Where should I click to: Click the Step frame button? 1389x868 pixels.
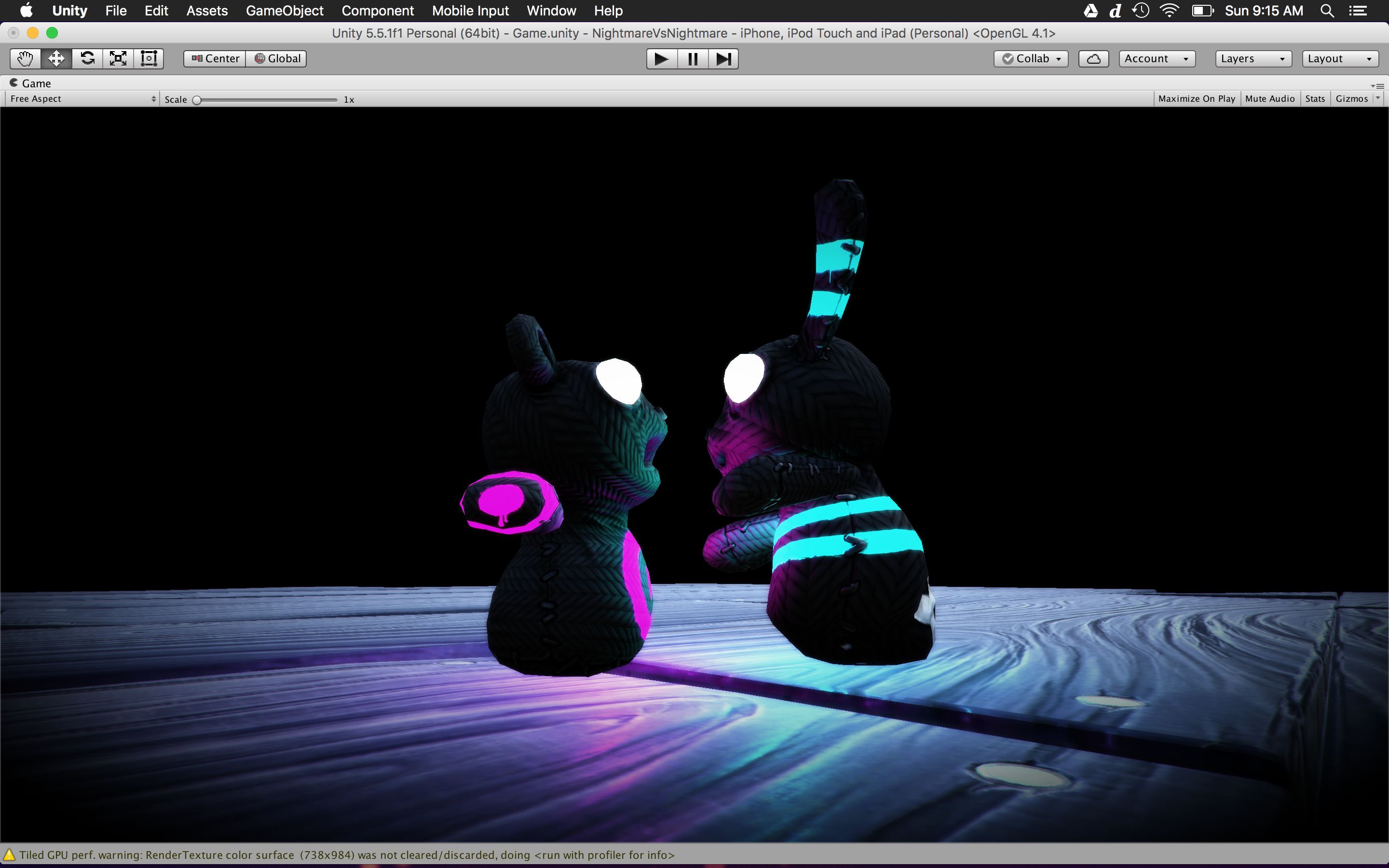click(723, 58)
